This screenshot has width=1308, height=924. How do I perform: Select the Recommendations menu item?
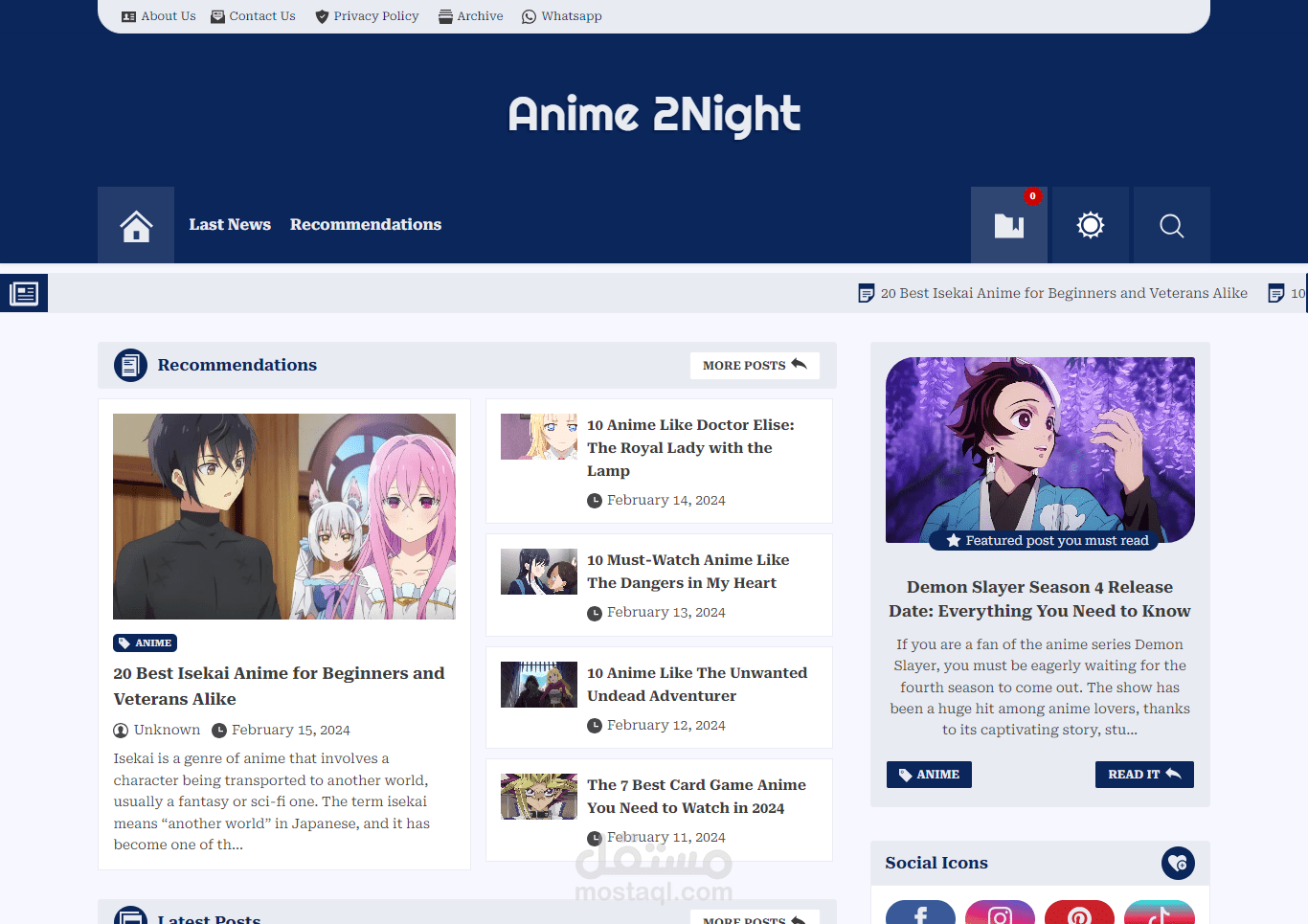pyautogui.click(x=366, y=224)
